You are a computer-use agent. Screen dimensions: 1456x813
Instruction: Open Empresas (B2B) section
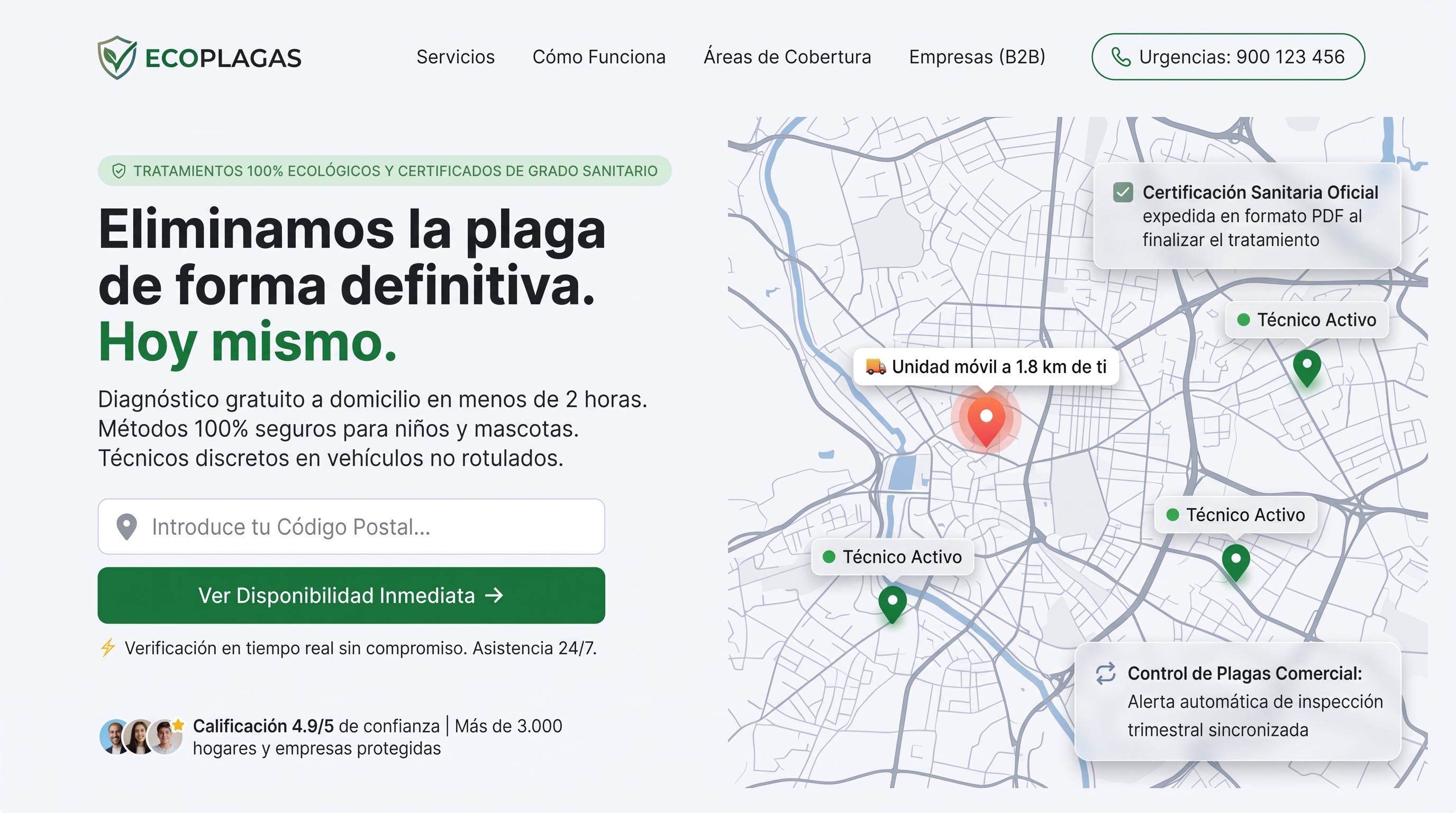pyautogui.click(x=977, y=57)
